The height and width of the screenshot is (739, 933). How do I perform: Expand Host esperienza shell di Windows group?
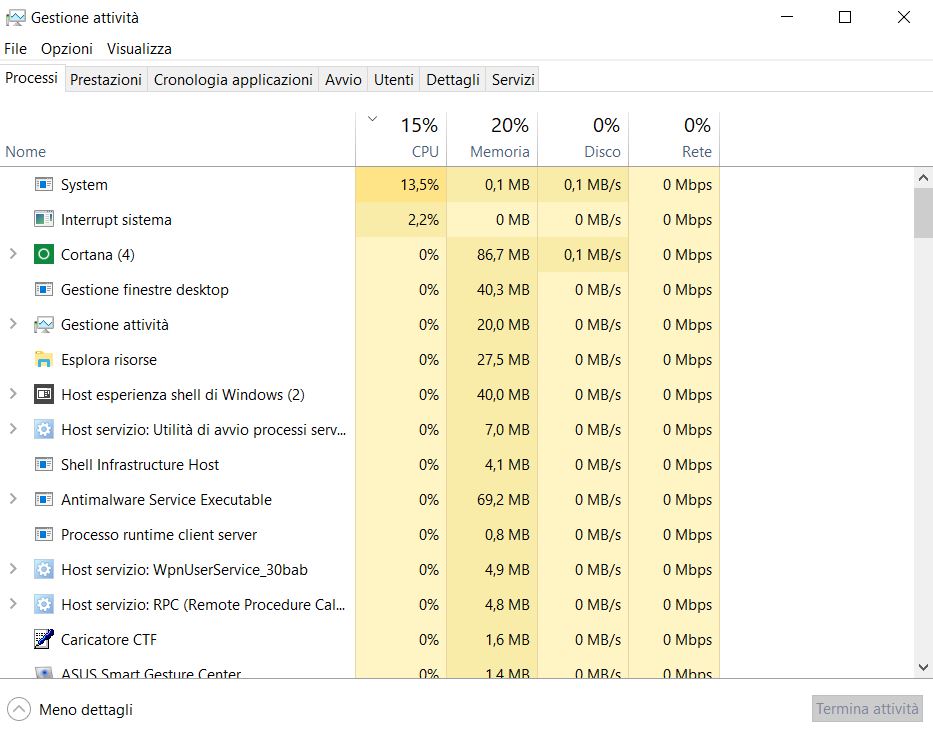click(x=13, y=394)
